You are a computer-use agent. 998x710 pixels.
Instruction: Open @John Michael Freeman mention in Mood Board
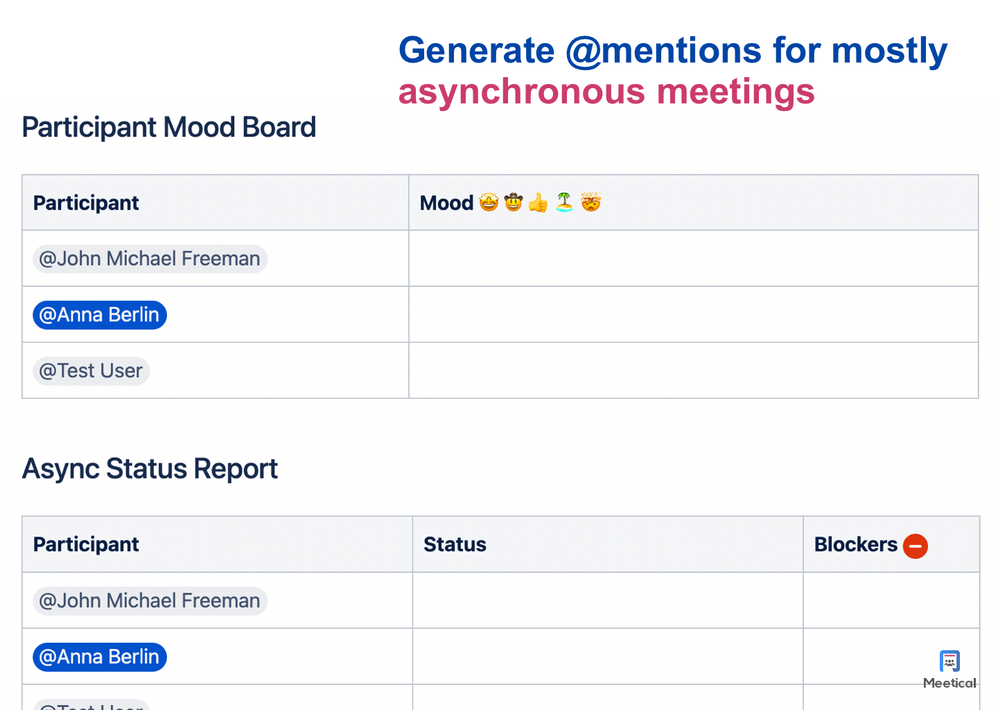(x=150, y=259)
